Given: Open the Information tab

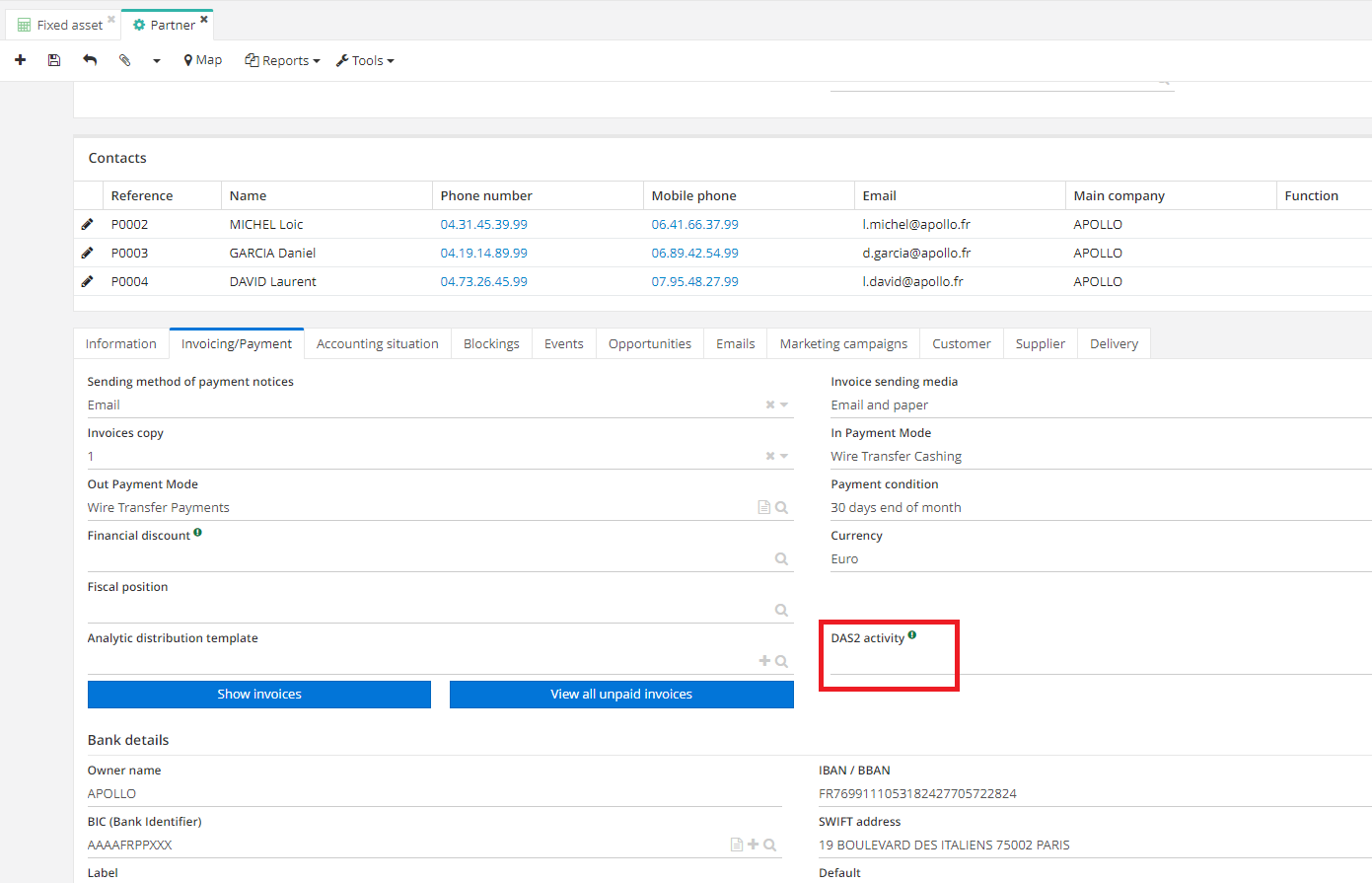Looking at the screenshot, I should [x=121, y=343].
